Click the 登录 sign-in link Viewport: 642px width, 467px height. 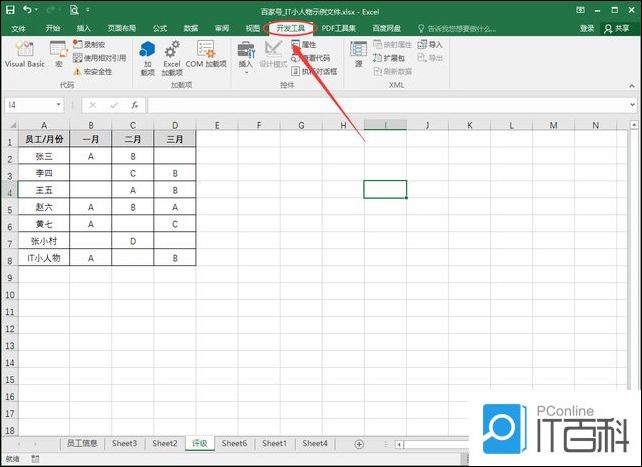click(587, 28)
